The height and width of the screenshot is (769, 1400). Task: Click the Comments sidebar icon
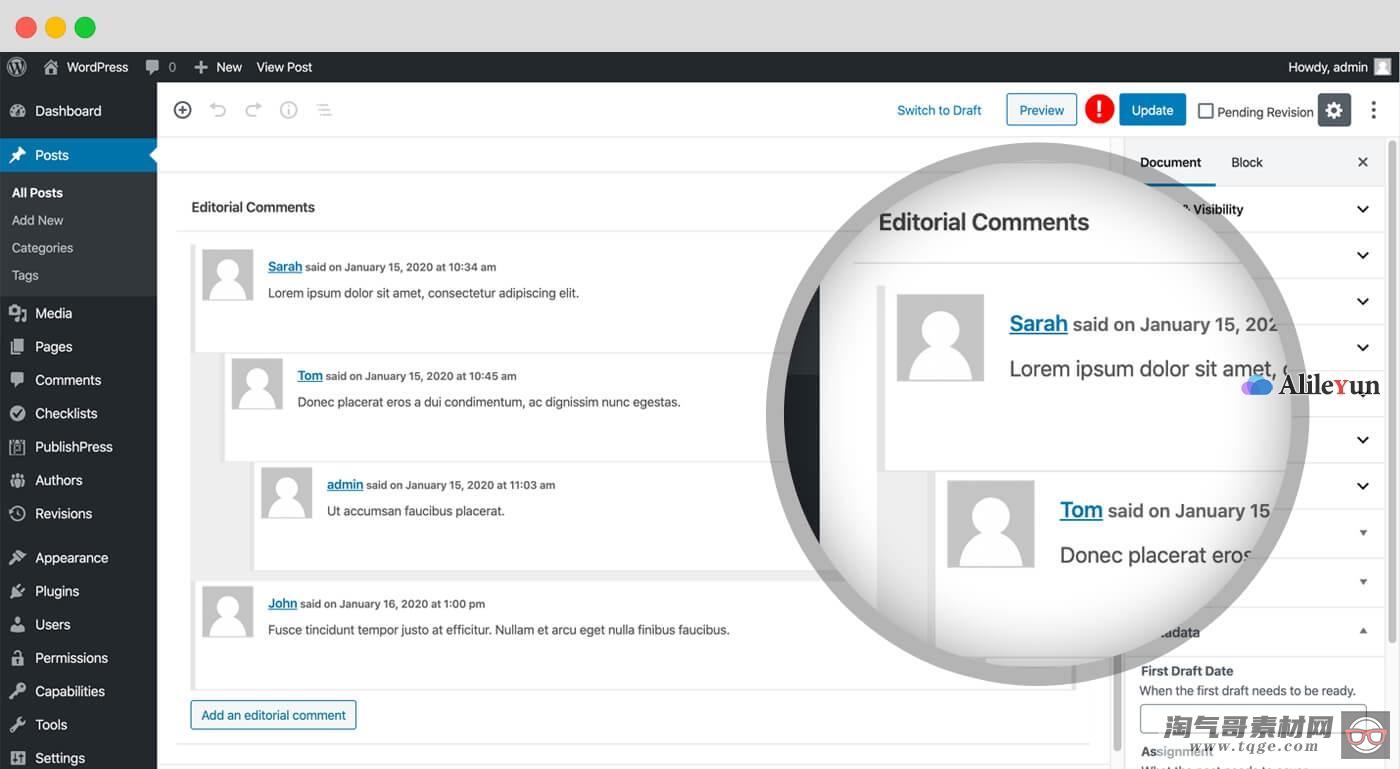(x=17, y=380)
